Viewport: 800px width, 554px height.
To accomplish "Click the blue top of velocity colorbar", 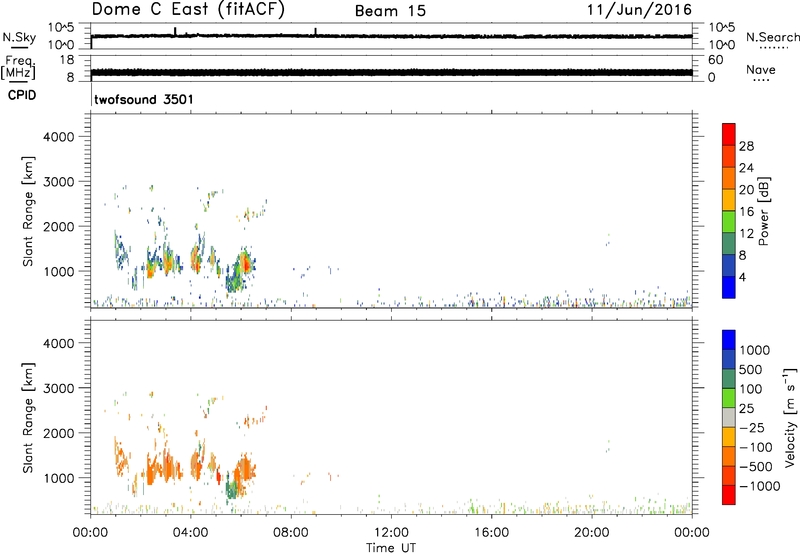I will click(729, 340).
